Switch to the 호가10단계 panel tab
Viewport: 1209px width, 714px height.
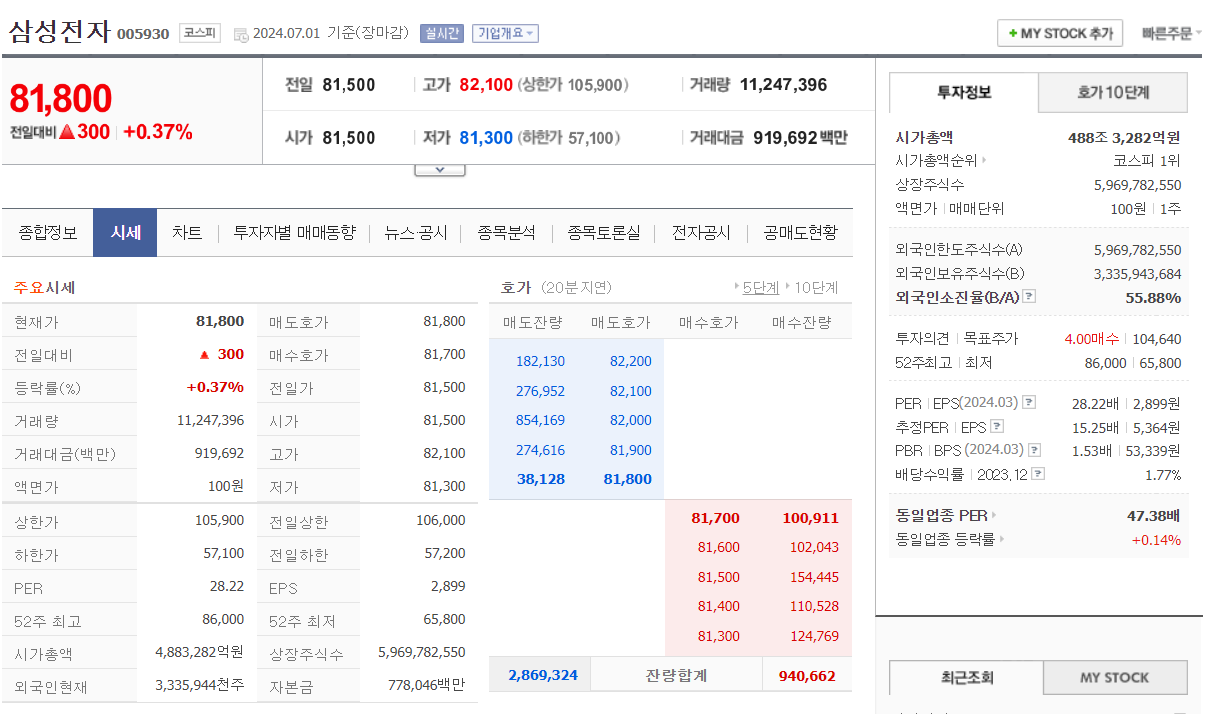pos(1113,93)
